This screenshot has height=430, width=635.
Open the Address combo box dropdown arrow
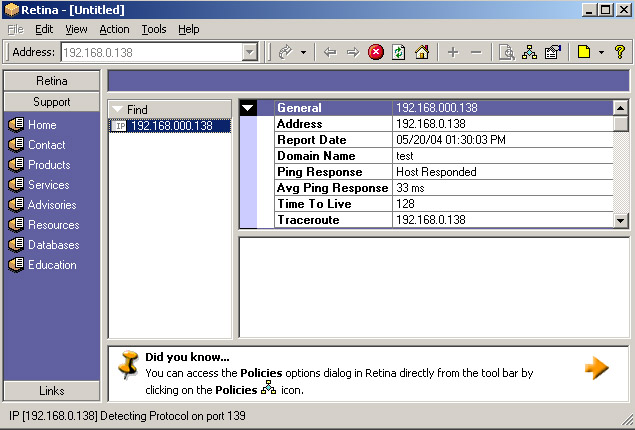tap(250, 52)
